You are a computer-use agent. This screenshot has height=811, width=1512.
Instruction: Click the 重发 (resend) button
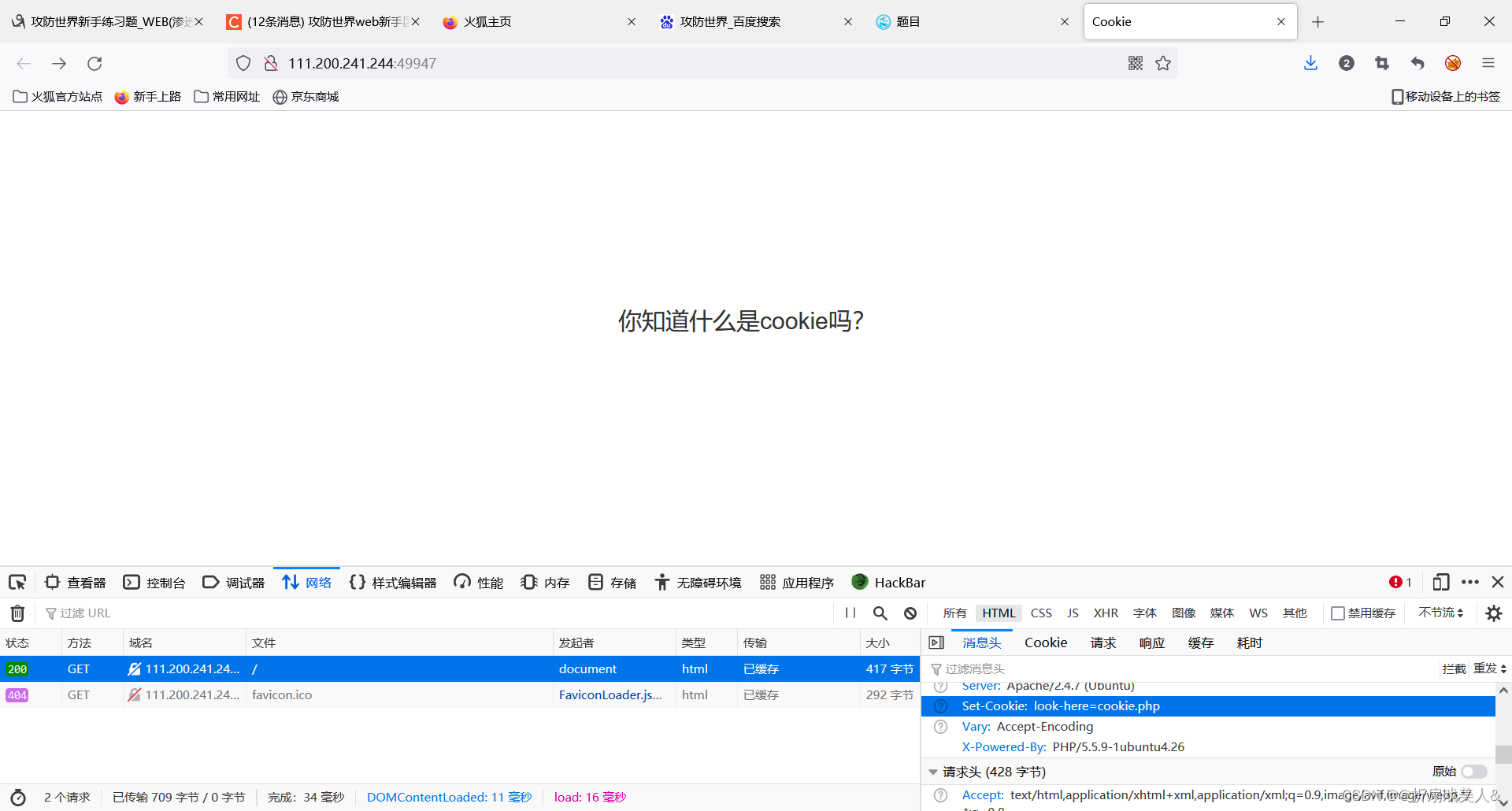pyautogui.click(x=1485, y=668)
